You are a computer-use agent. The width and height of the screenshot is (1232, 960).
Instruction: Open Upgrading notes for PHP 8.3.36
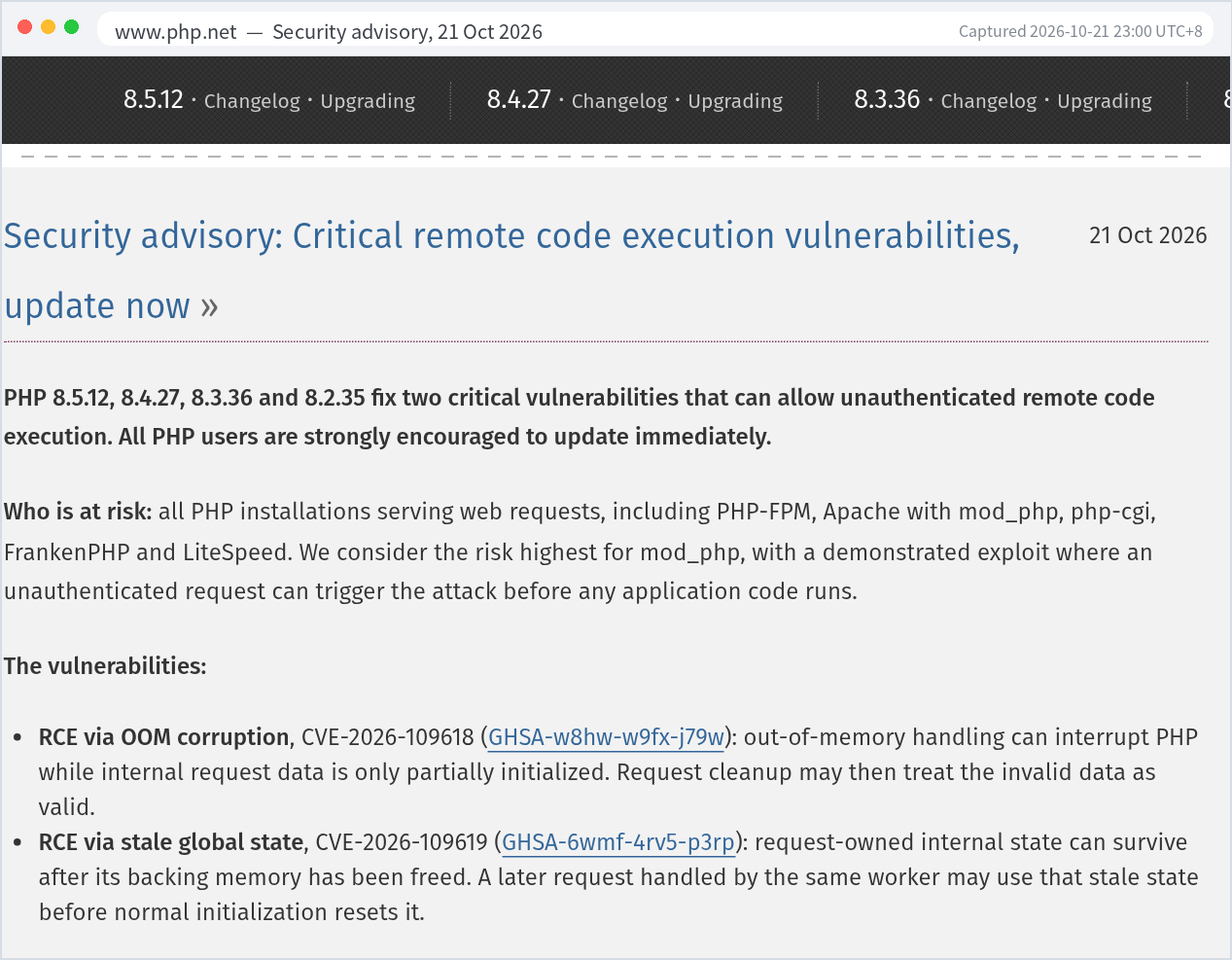pos(1105,101)
